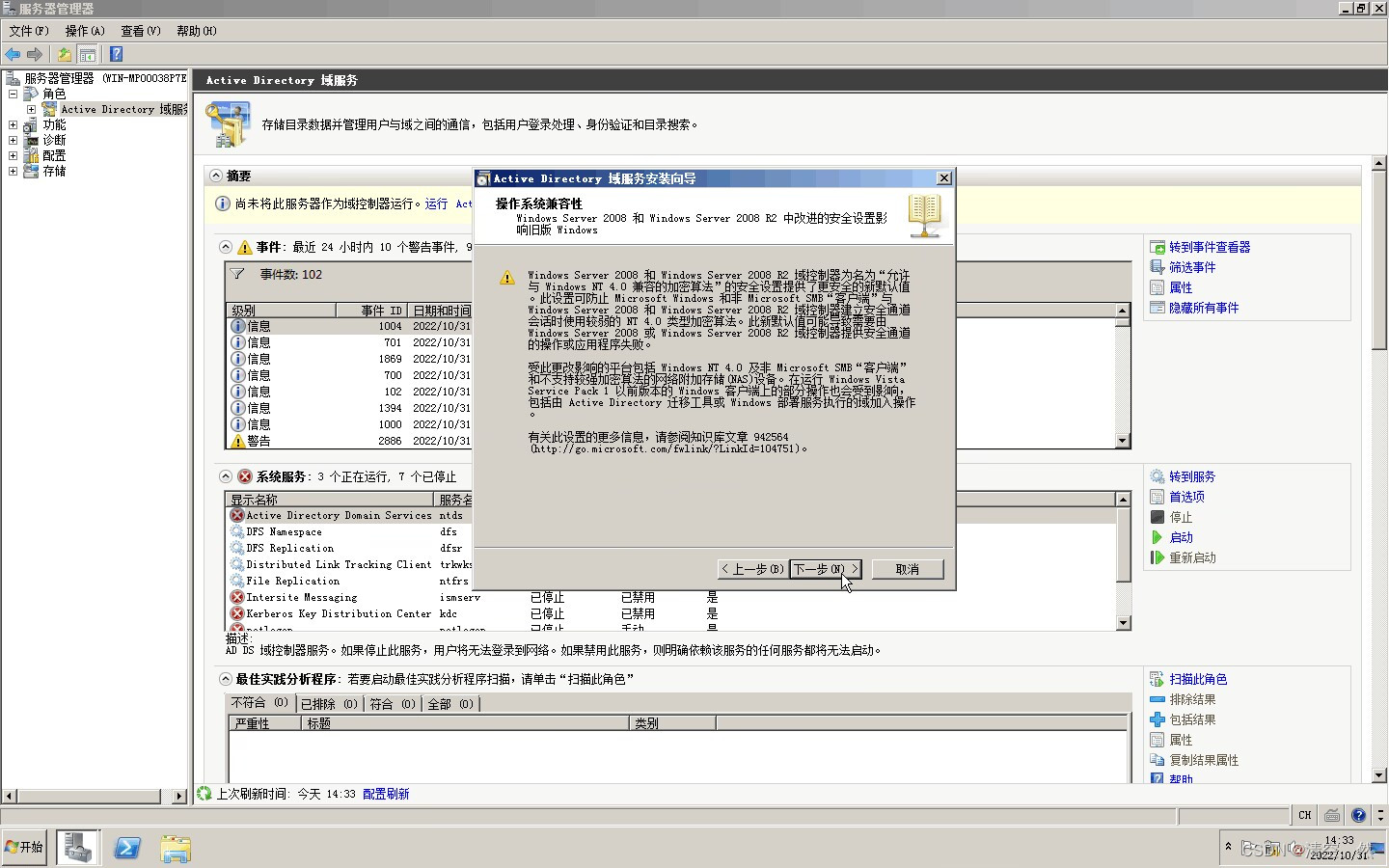This screenshot has width=1389, height=868.
Task: Open Windows Explorer taskbar icon
Action: point(176,848)
